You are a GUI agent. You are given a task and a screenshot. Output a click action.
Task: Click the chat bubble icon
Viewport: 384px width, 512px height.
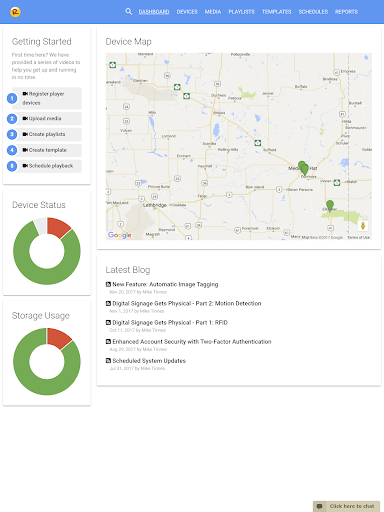point(319,506)
